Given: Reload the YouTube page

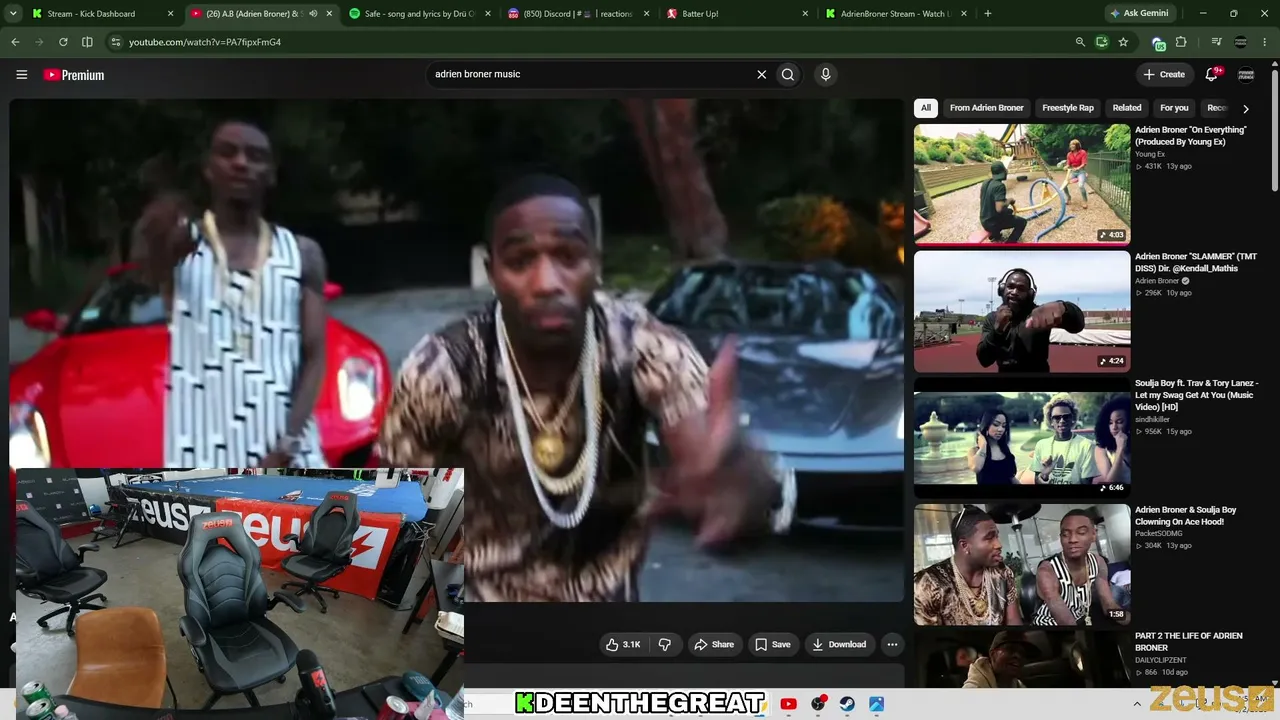Looking at the screenshot, I should point(63,42).
